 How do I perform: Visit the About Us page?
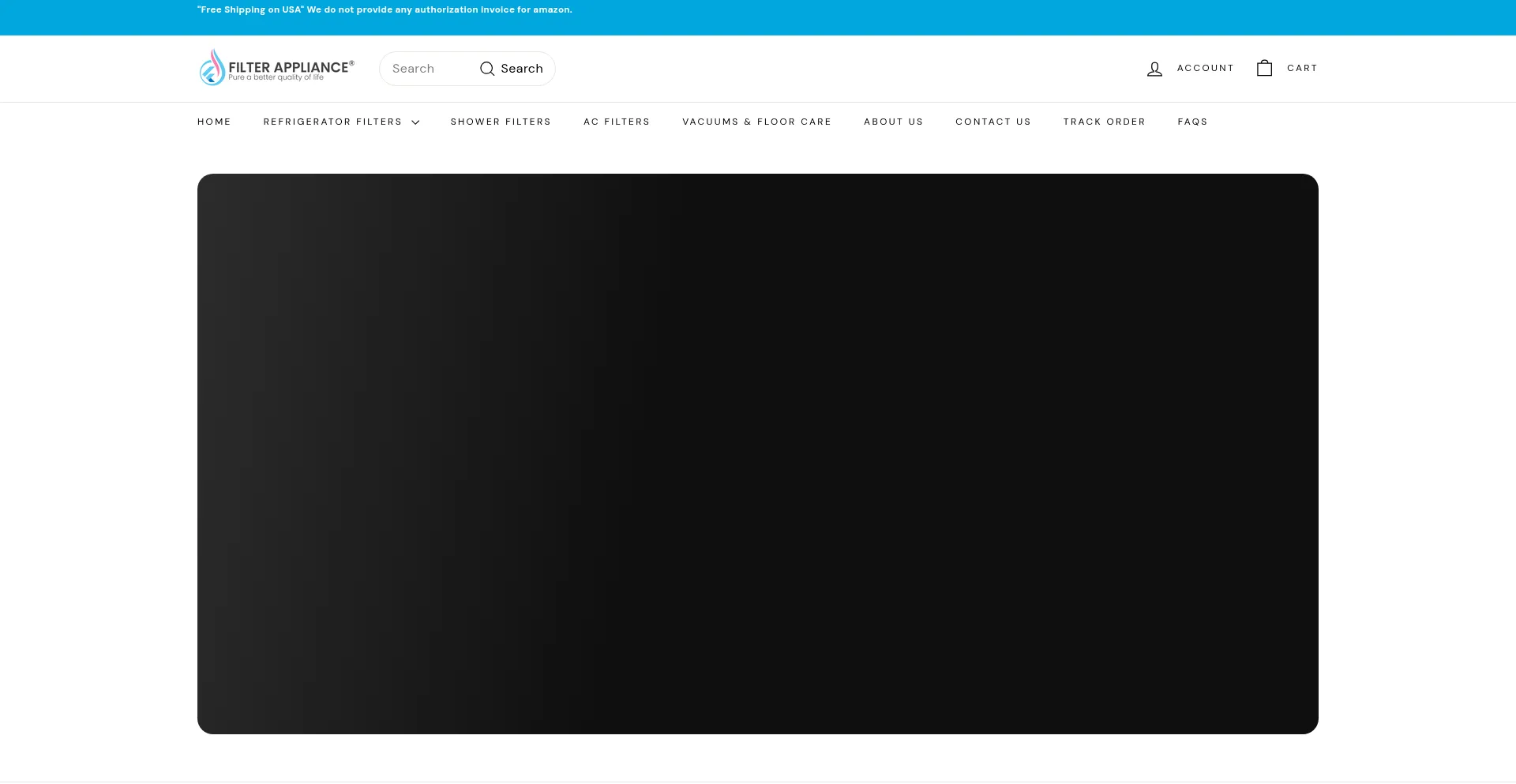point(893,122)
